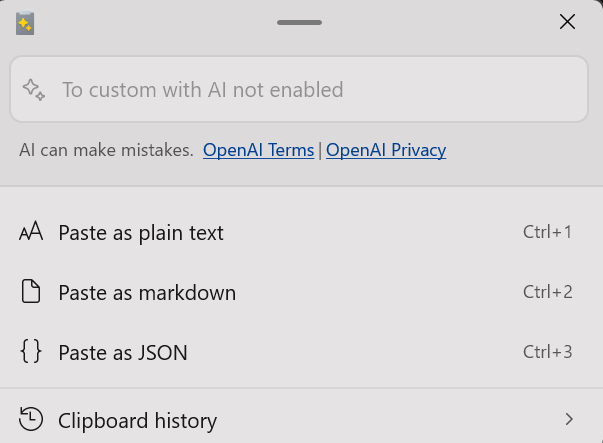Expand Clipboard history using the chevron arrow
This screenshot has height=443, width=603.
coord(569,419)
